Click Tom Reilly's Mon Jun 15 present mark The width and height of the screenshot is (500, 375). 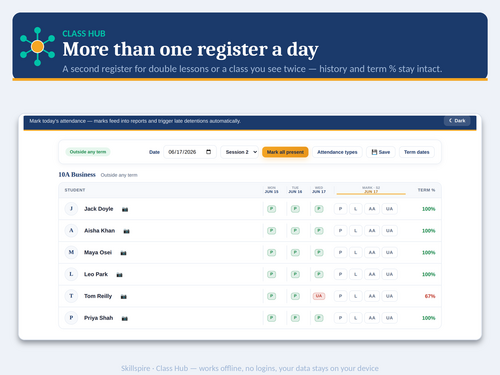(x=272, y=296)
